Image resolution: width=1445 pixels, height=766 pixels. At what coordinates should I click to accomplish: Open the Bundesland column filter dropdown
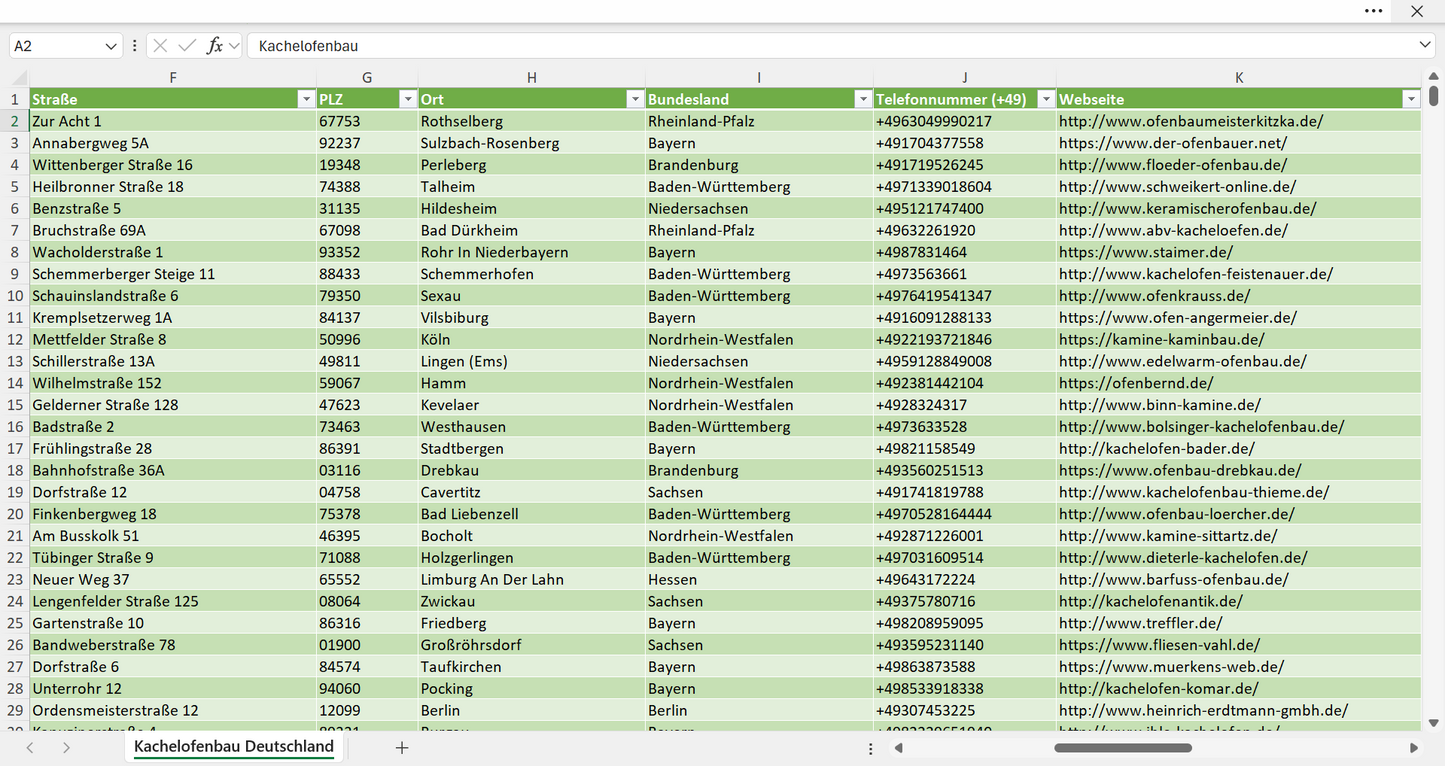click(x=862, y=99)
